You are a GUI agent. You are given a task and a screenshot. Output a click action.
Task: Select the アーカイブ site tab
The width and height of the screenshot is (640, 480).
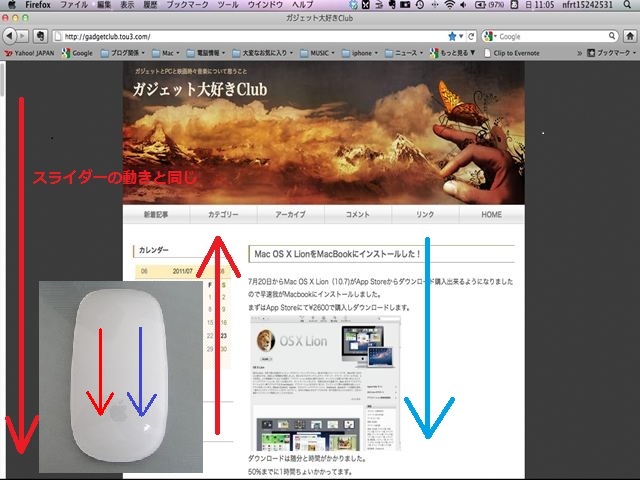click(x=291, y=214)
